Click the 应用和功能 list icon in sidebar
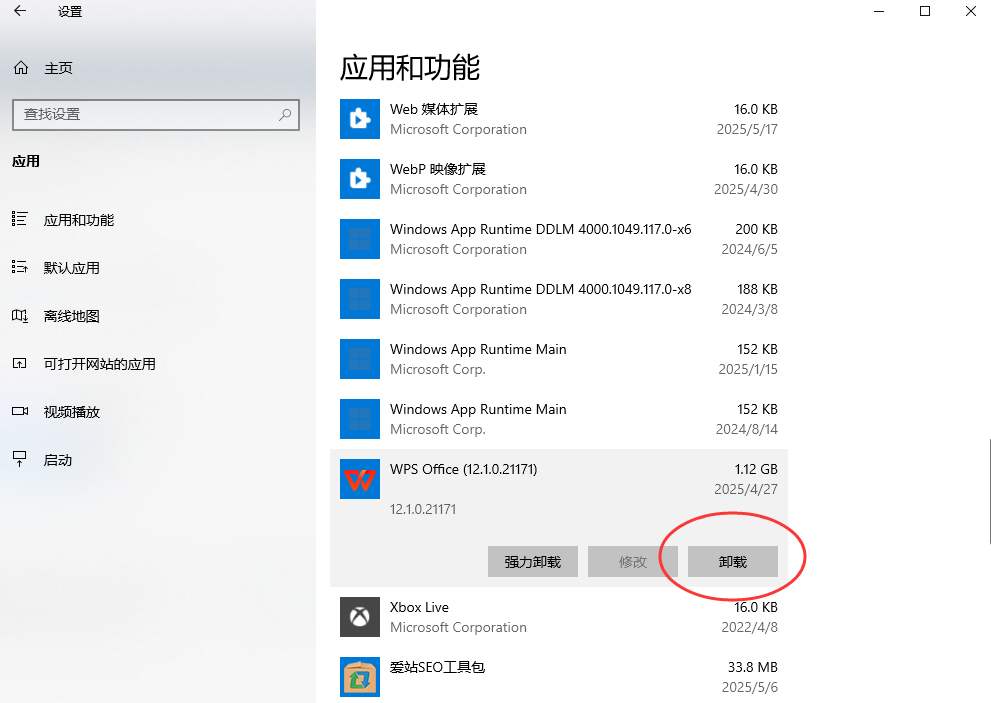Viewport: 991px width, 703px height. coord(20,219)
